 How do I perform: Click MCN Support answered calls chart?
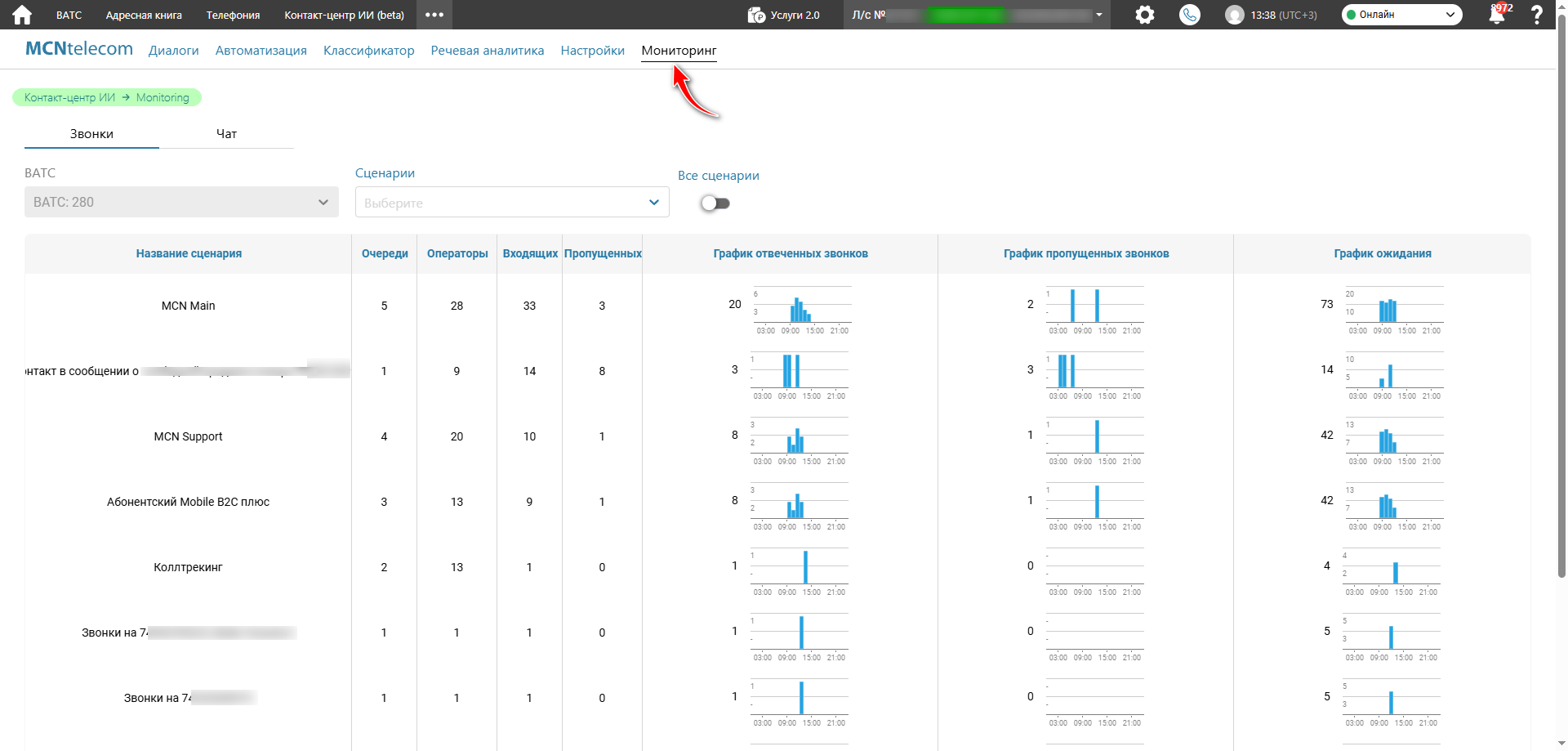pos(800,440)
